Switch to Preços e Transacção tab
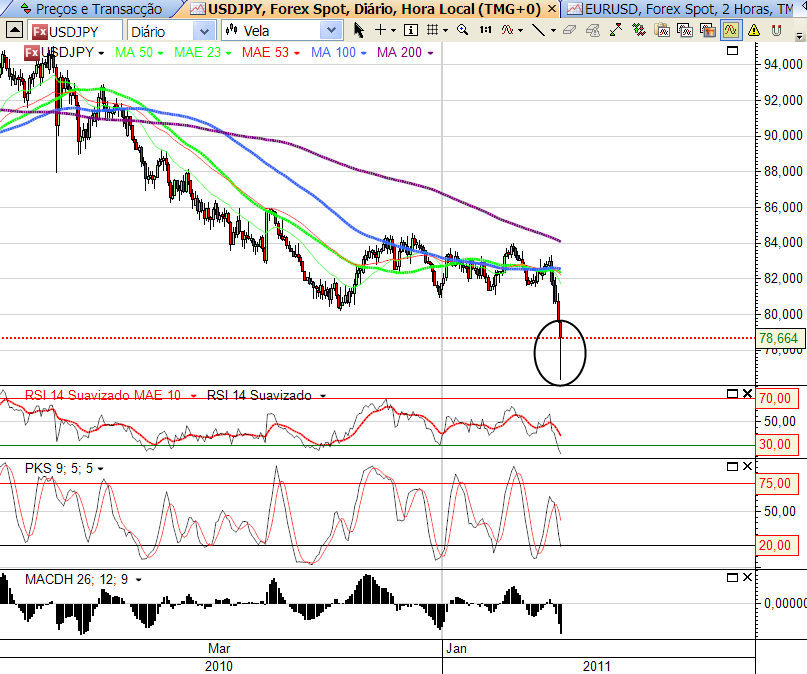The height and width of the screenshot is (674, 807). [x=91, y=9]
